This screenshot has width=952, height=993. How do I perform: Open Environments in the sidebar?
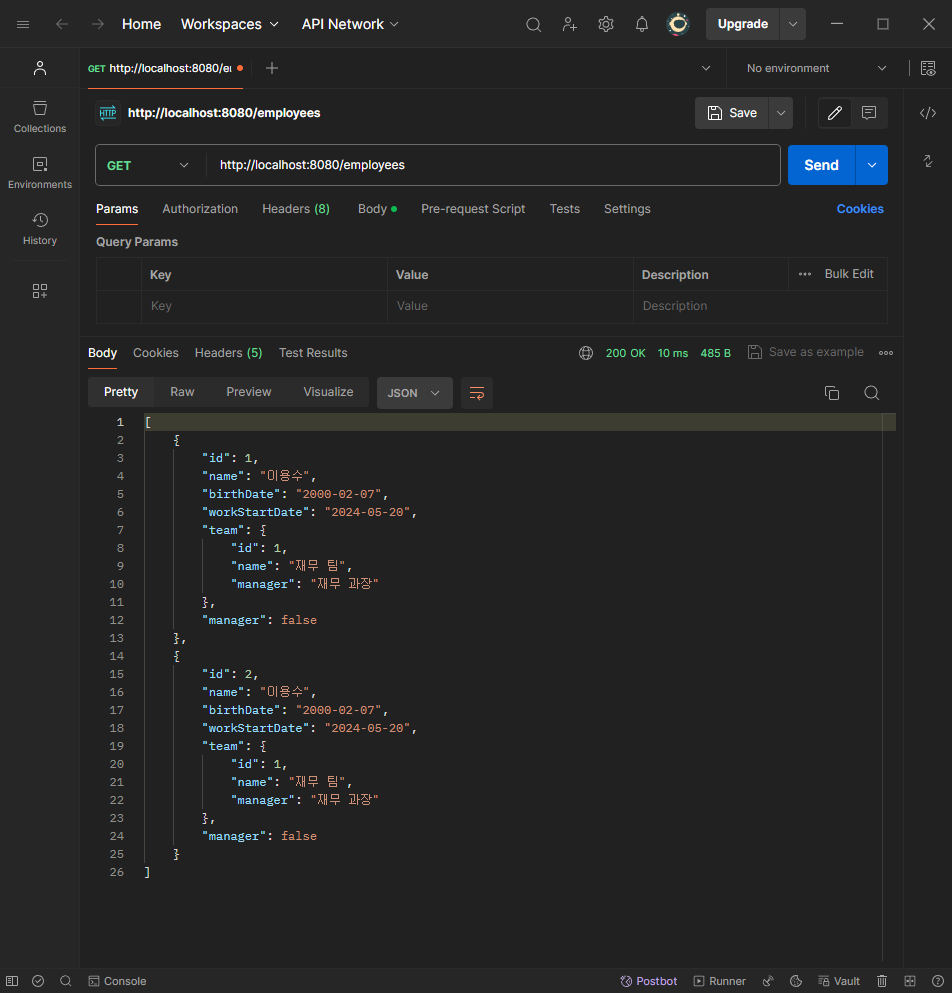(40, 173)
